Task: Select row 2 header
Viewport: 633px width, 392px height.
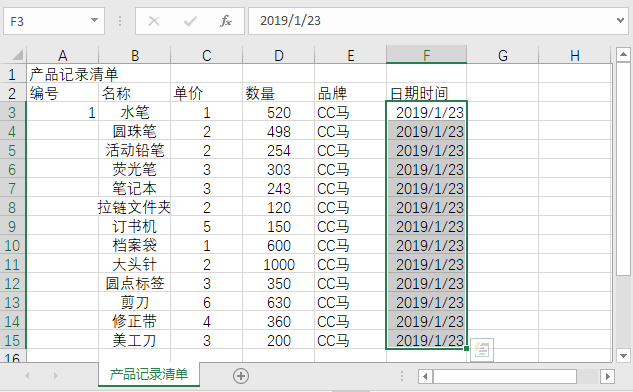Action: click(13, 93)
